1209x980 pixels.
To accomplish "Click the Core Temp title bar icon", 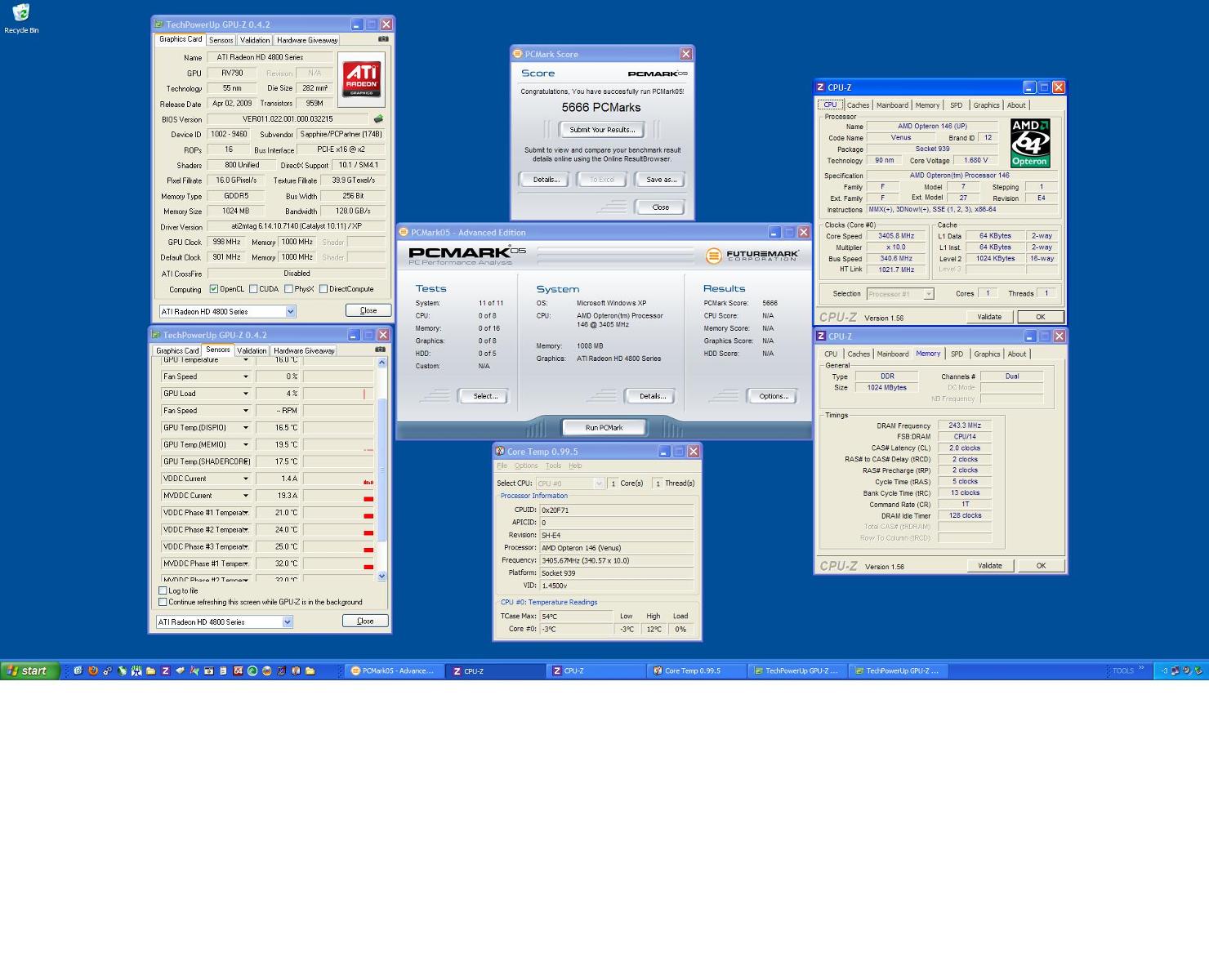I will [x=499, y=451].
